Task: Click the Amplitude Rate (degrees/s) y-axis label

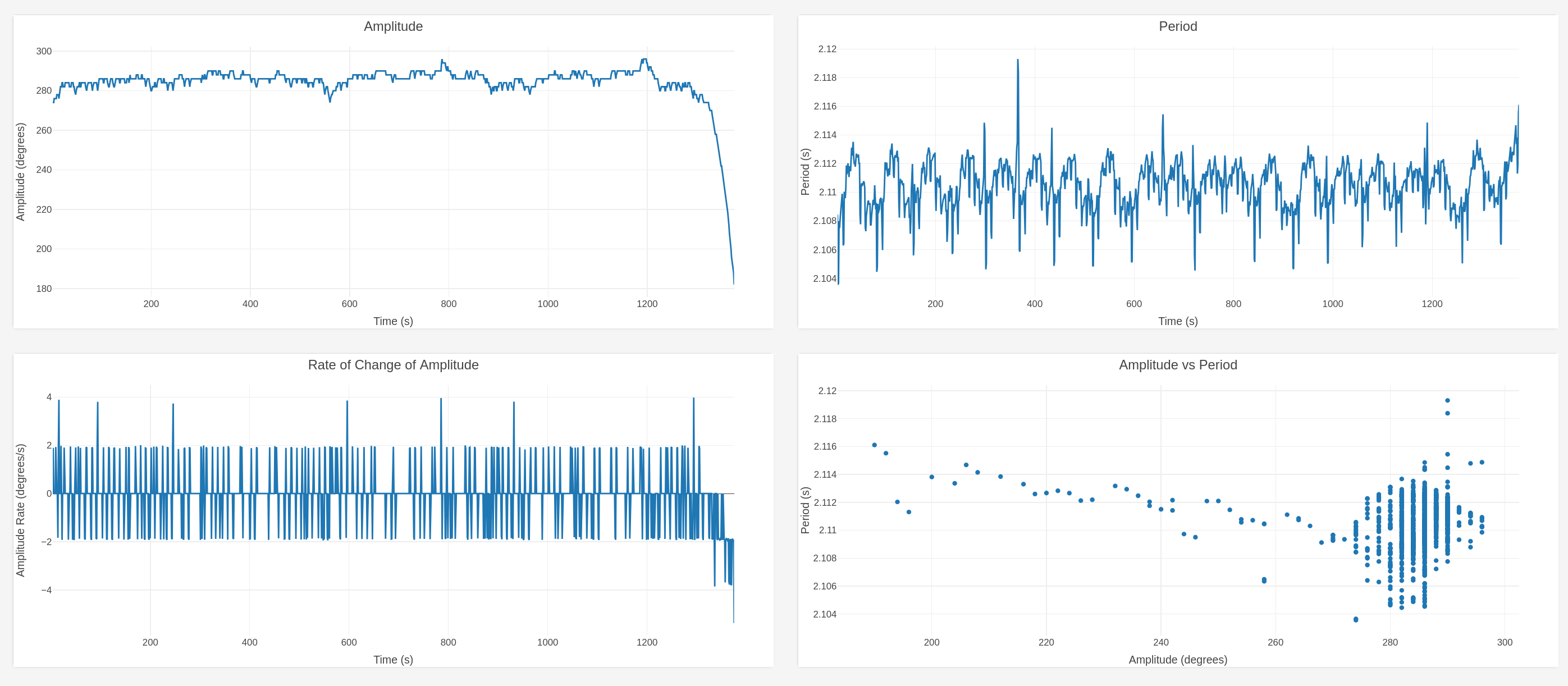Action: point(21,510)
